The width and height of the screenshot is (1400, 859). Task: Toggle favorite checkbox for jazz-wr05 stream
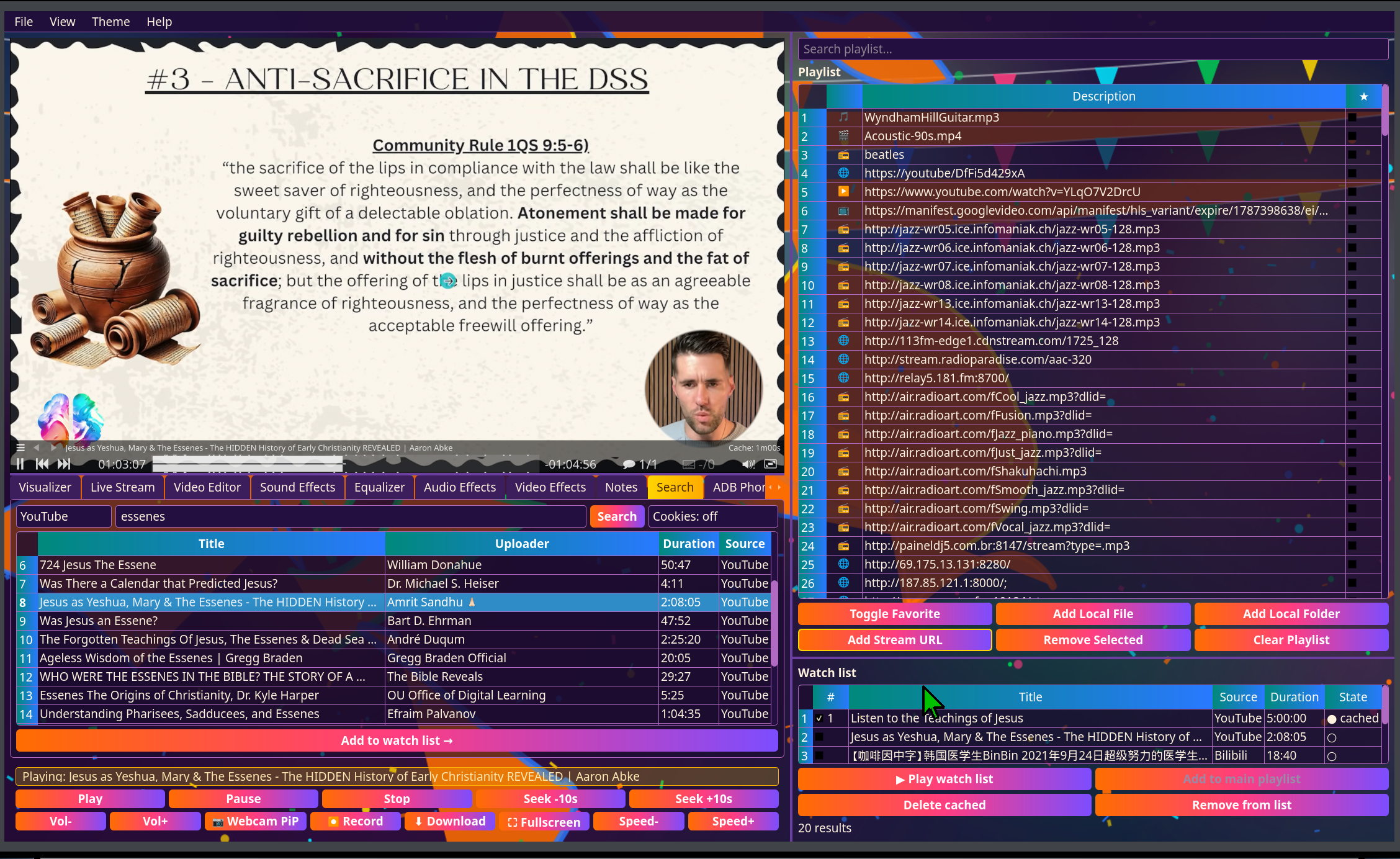pyautogui.click(x=1352, y=228)
